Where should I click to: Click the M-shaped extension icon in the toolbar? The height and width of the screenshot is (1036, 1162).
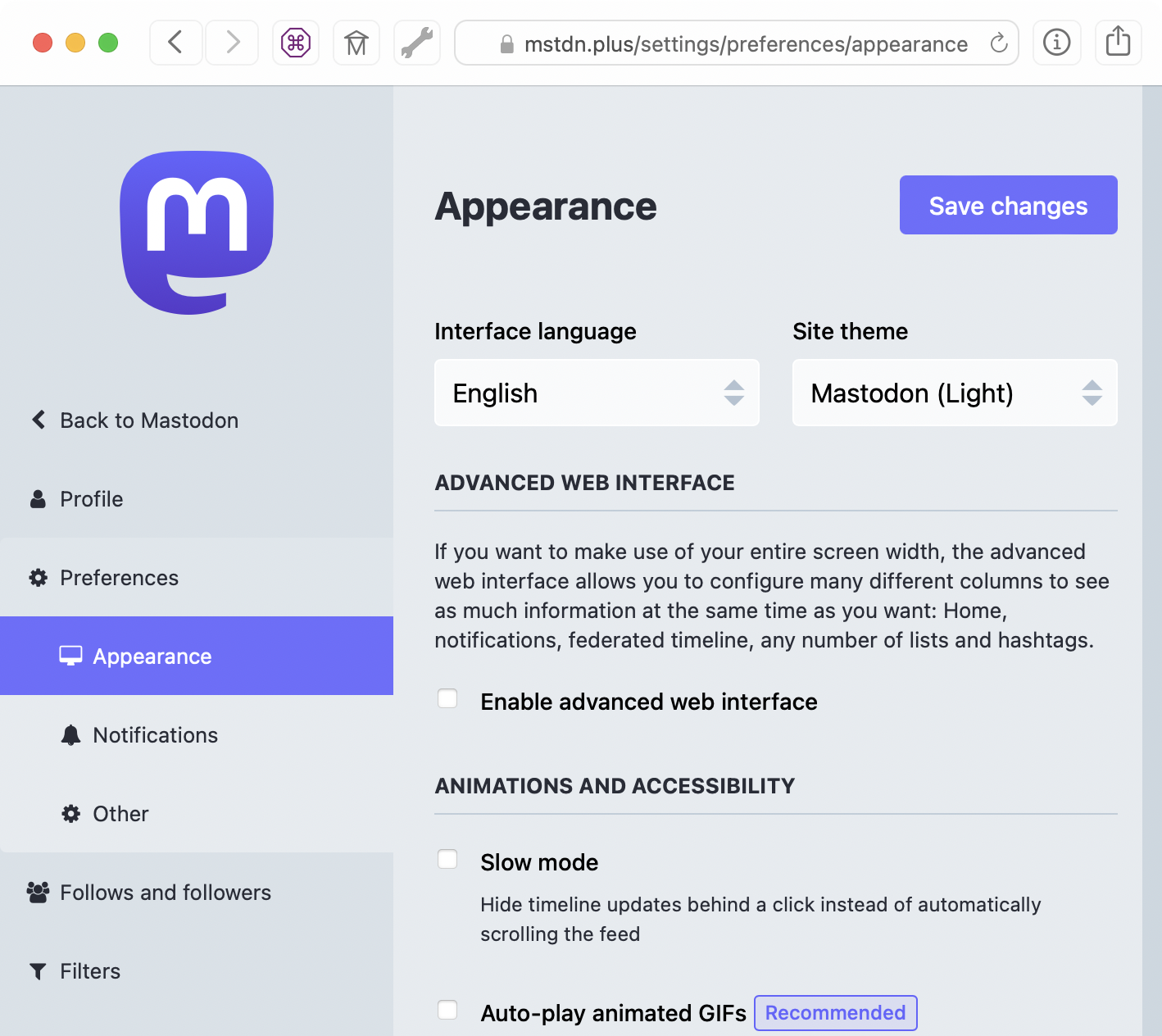pos(356,43)
